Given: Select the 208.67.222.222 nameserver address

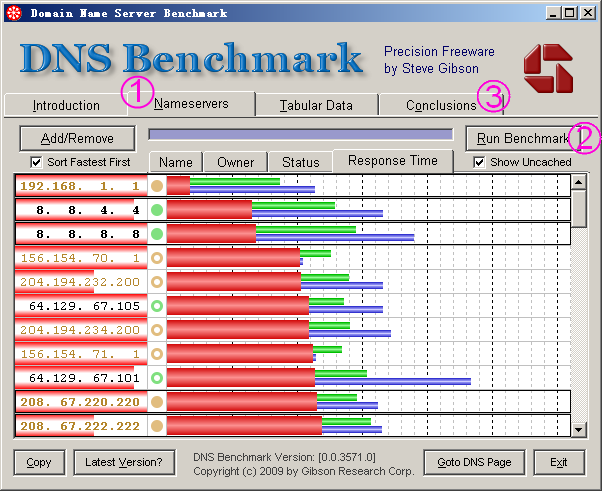Looking at the screenshot, I should pyautogui.click(x=81, y=426).
